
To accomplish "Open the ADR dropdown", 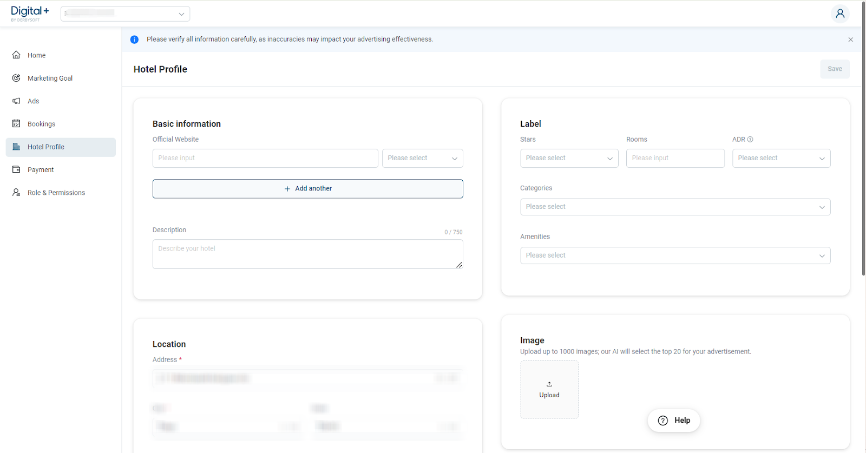I will click(x=781, y=158).
